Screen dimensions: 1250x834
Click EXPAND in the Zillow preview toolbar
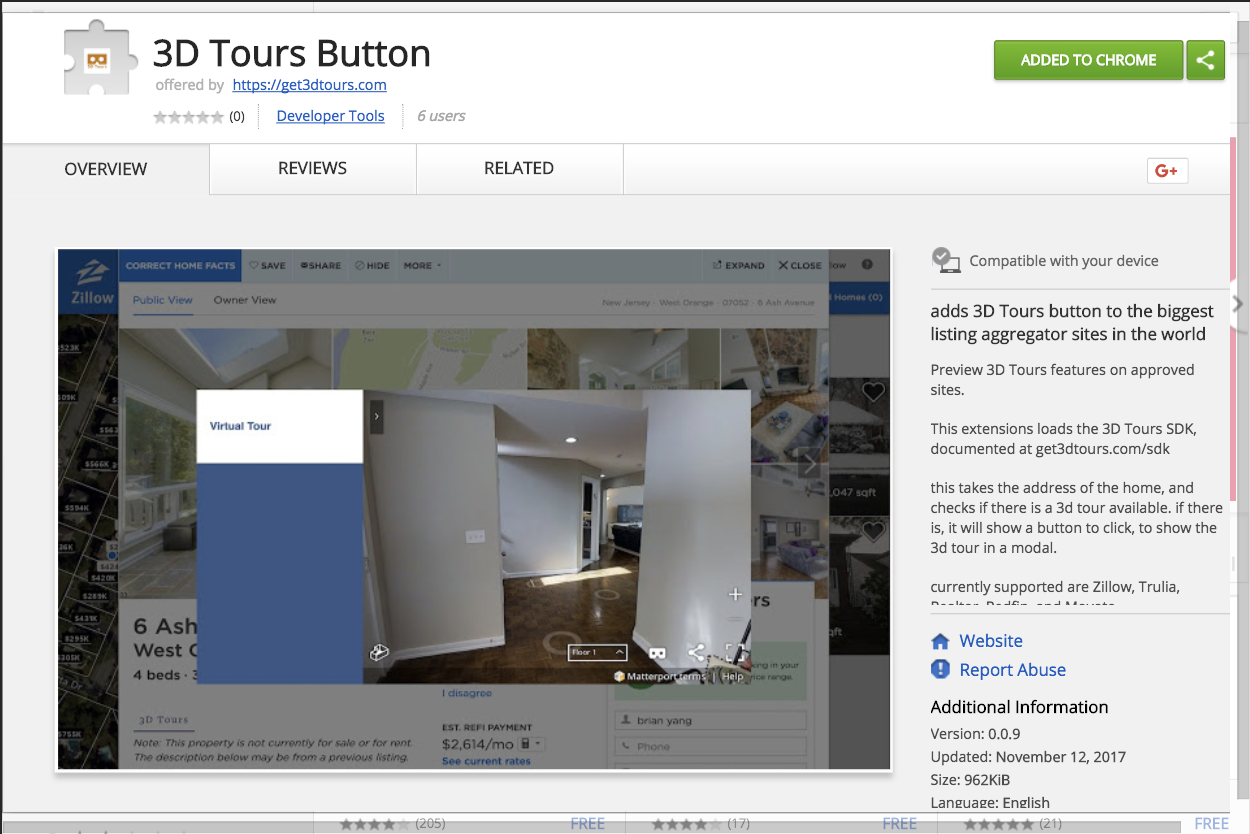(738, 266)
